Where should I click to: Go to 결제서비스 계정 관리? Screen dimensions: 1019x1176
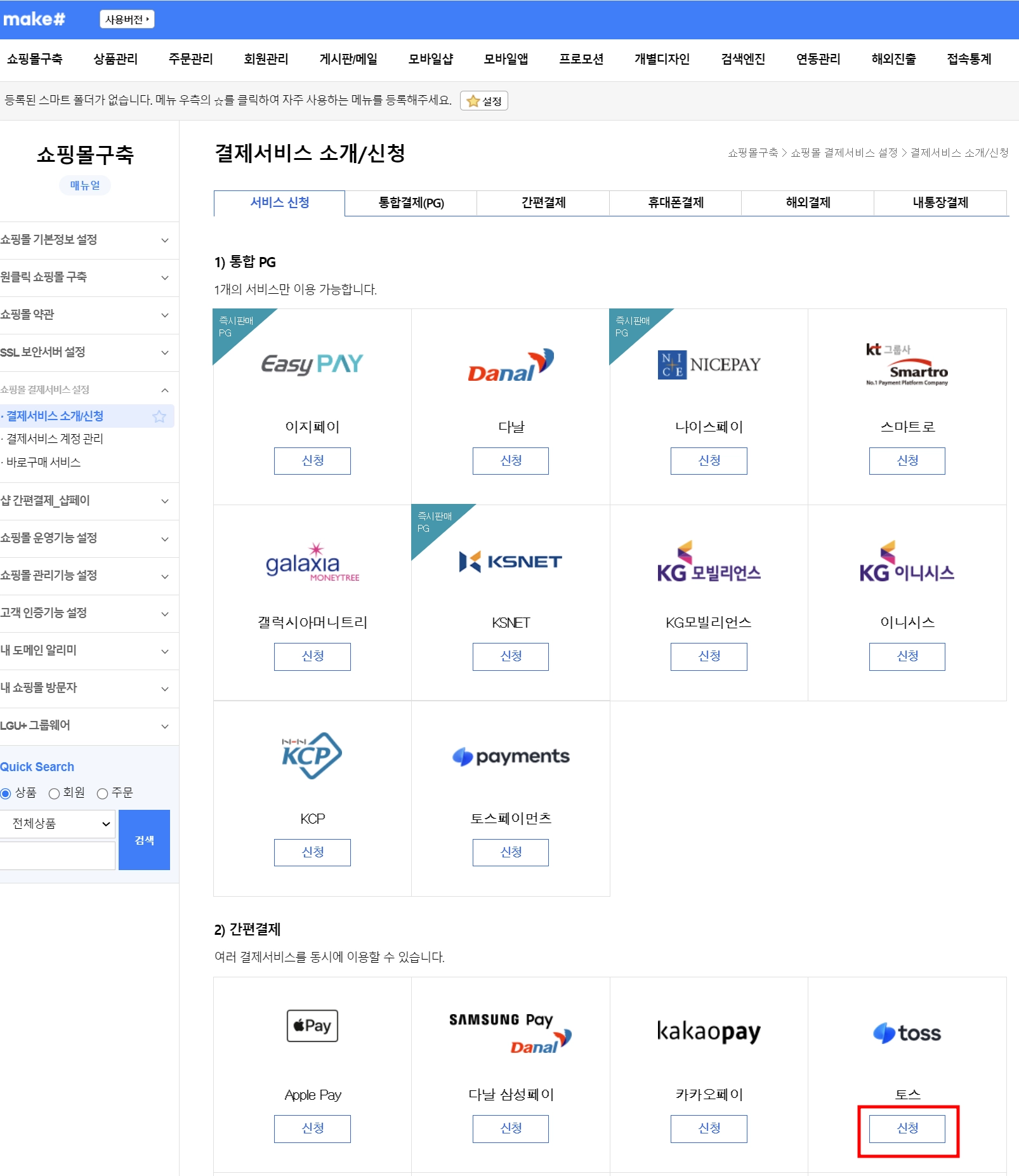tap(55, 439)
